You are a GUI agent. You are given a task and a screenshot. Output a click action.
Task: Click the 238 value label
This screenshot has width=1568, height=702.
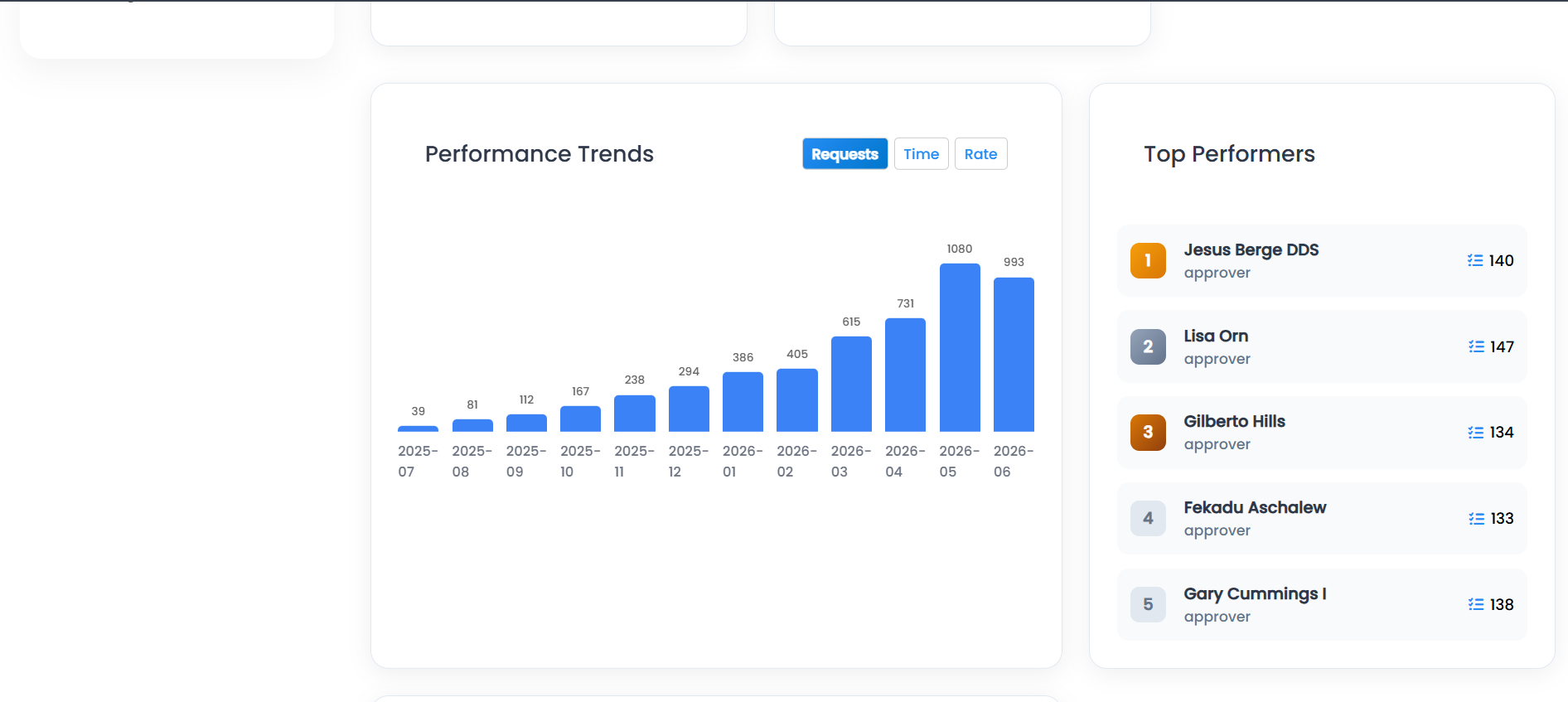point(635,380)
